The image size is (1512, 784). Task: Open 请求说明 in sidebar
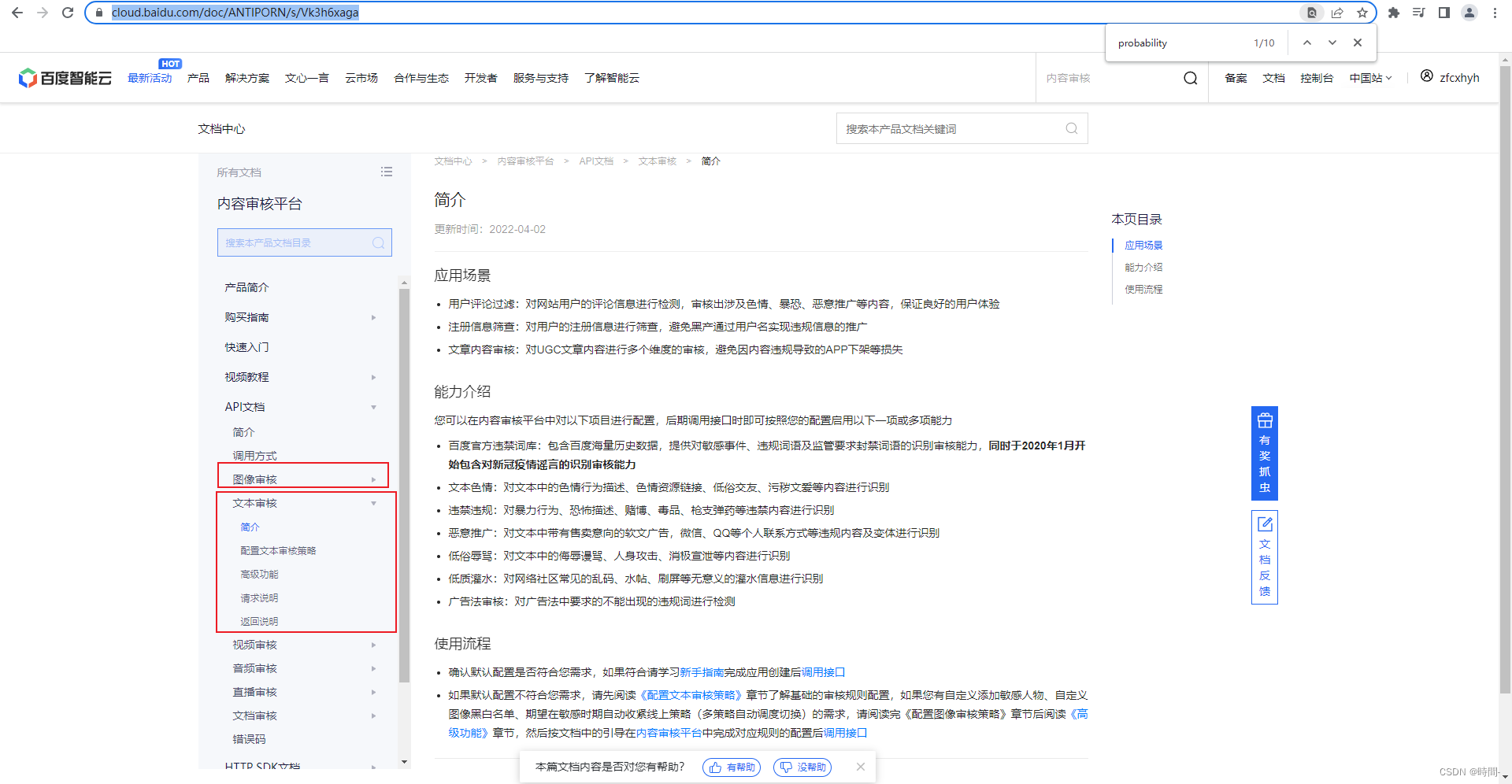click(259, 598)
